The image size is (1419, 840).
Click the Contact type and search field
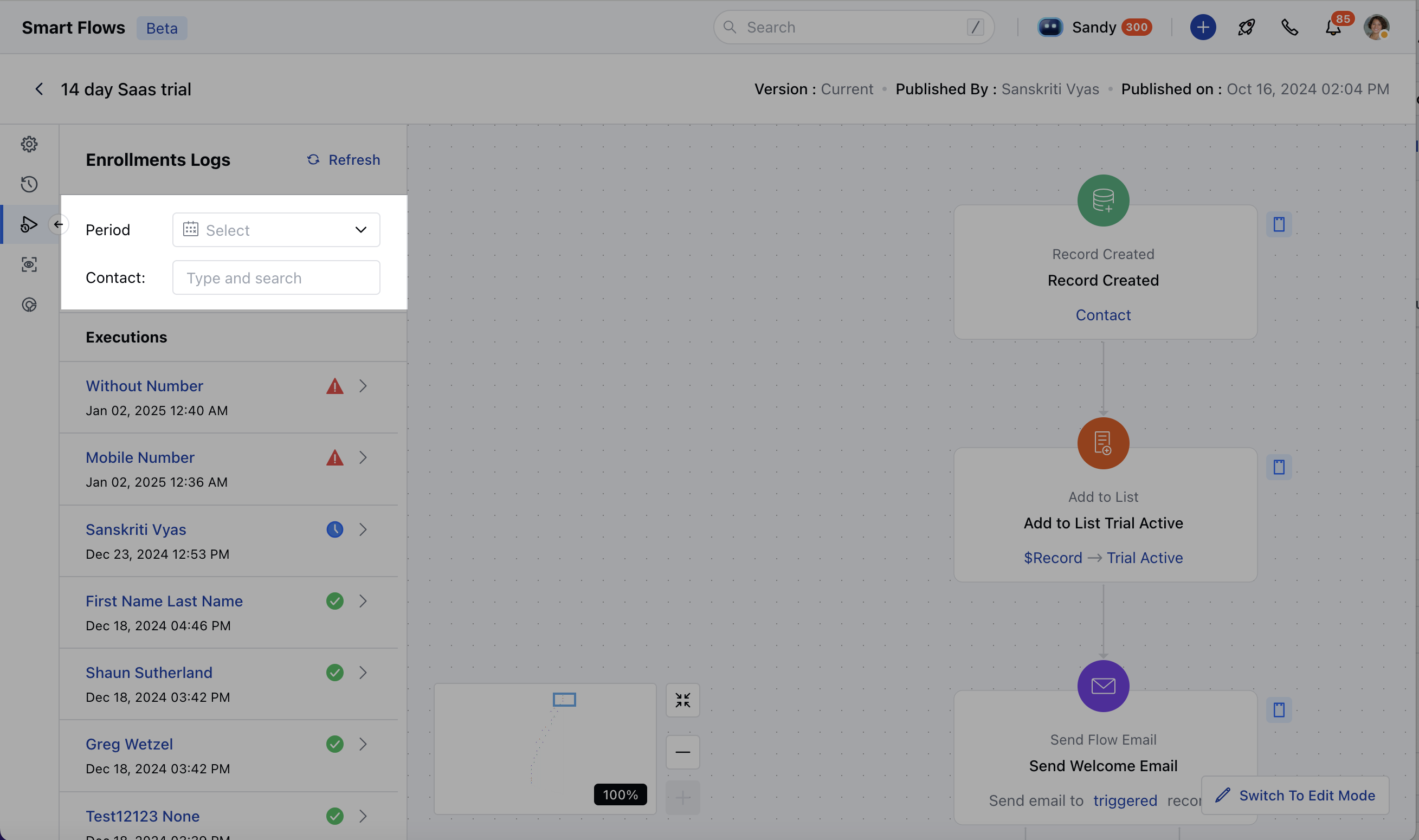pyautogui.click(x=276, y=278)
